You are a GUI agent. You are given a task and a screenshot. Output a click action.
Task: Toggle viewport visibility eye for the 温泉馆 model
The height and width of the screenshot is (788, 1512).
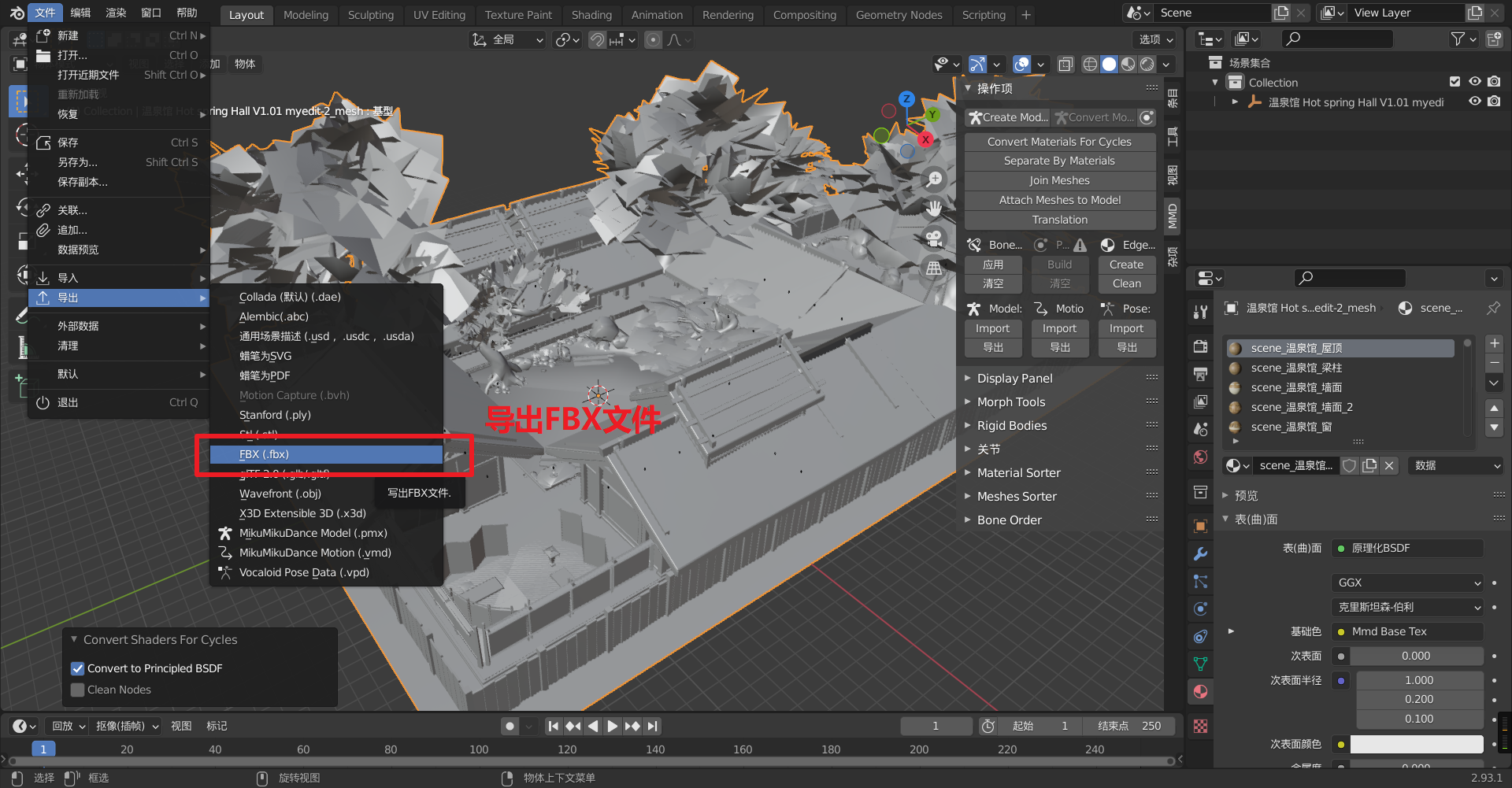[x=1475, y=102]
